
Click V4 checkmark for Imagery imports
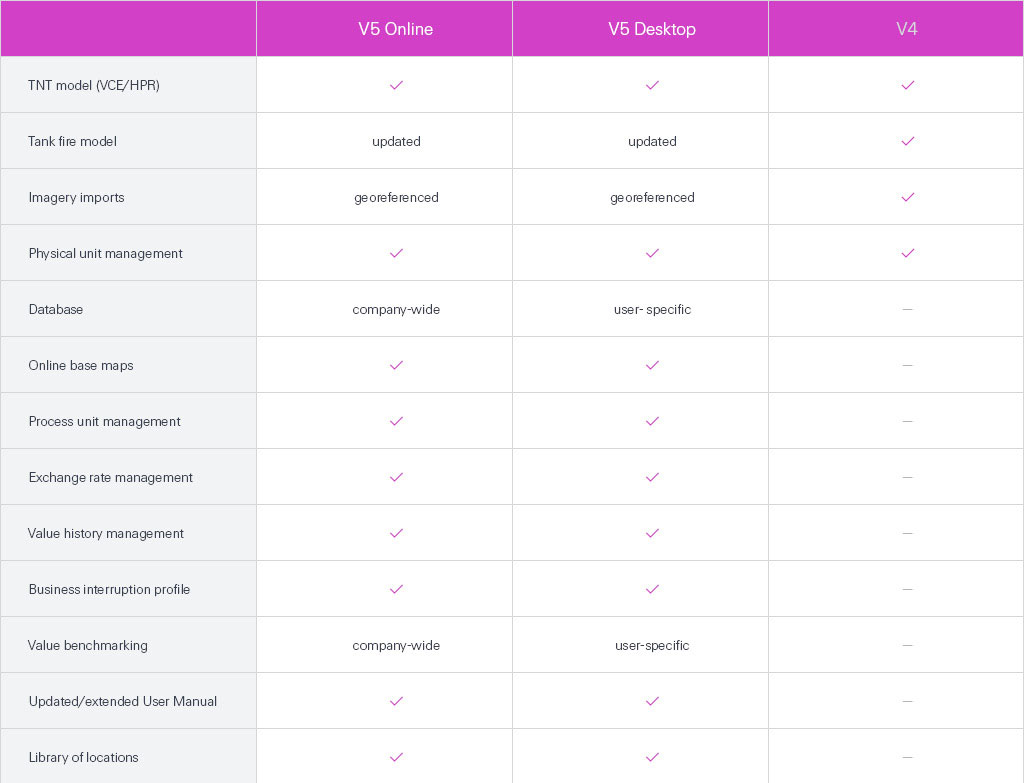point(907,197)
